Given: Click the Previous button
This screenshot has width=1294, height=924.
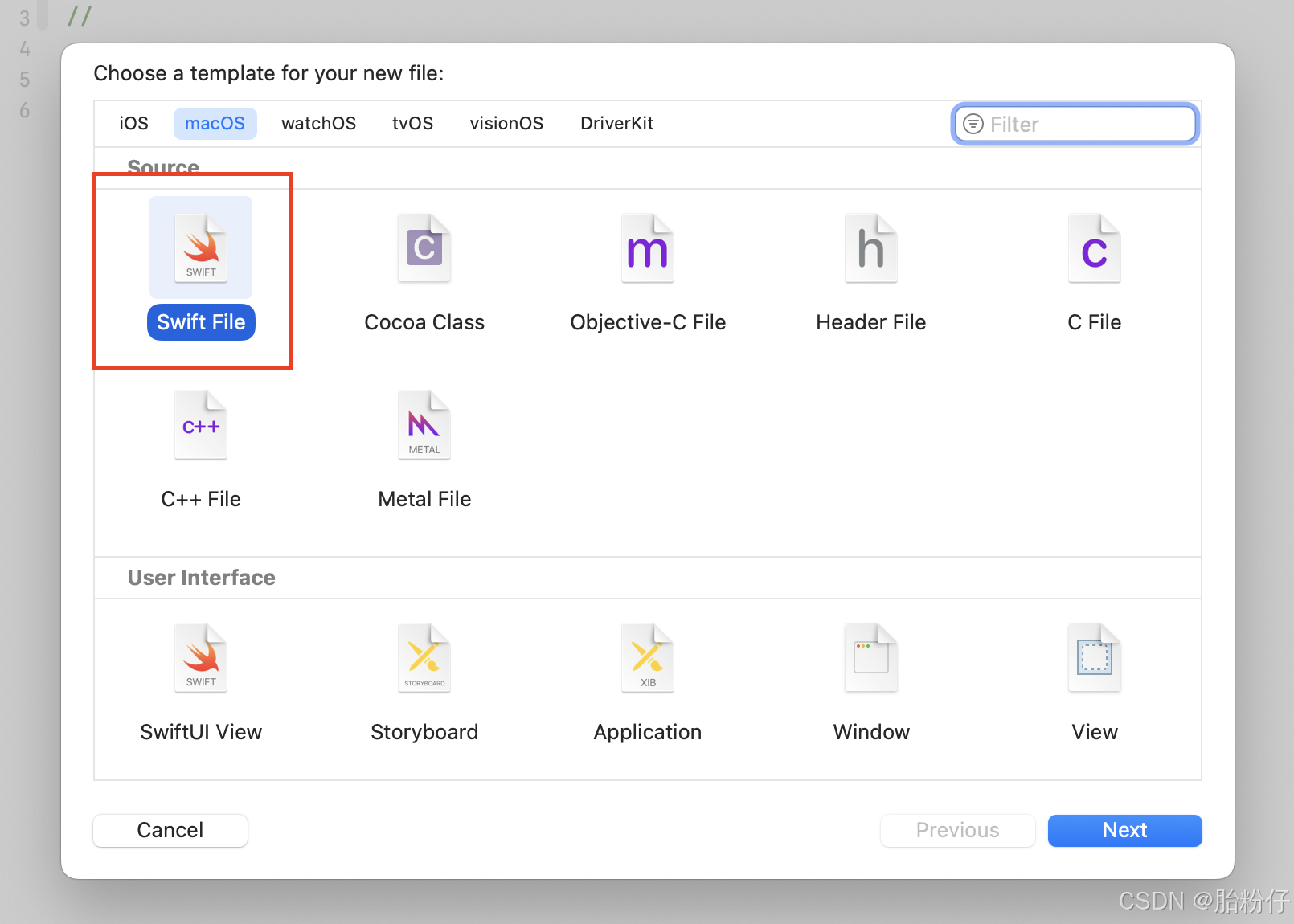Looking at the screenshot, I should pos(957,830).
